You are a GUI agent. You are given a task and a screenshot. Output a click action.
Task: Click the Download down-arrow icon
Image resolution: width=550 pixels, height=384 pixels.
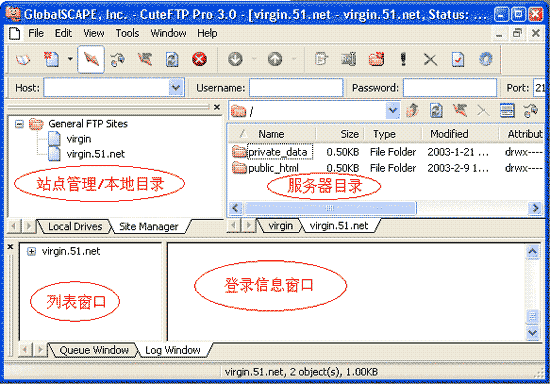coord(235,59)
